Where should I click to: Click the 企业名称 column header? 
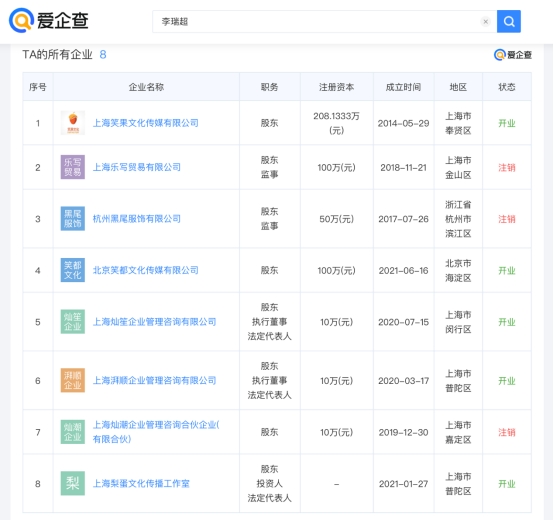click(x=146, y=87)
